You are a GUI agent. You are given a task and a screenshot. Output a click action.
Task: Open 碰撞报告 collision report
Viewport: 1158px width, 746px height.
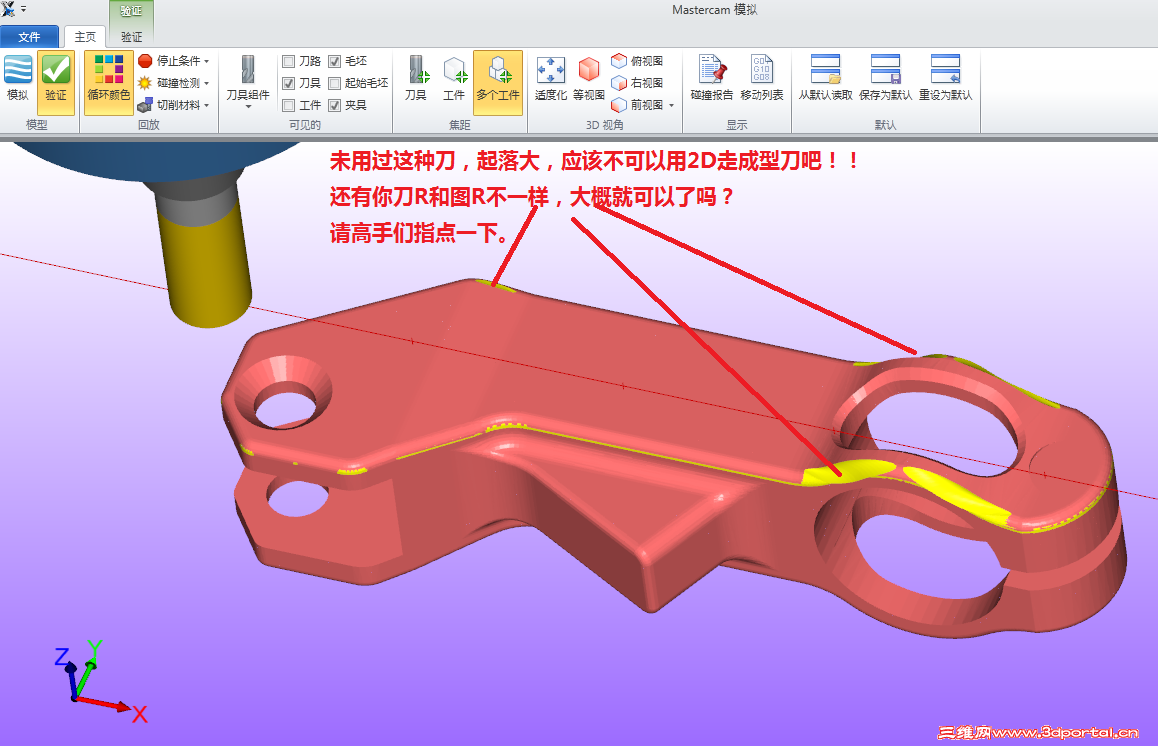(x=712, y=78)
